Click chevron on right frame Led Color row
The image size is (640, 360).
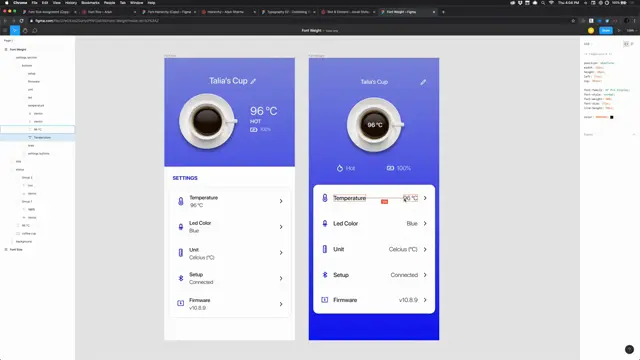[425, 224]
